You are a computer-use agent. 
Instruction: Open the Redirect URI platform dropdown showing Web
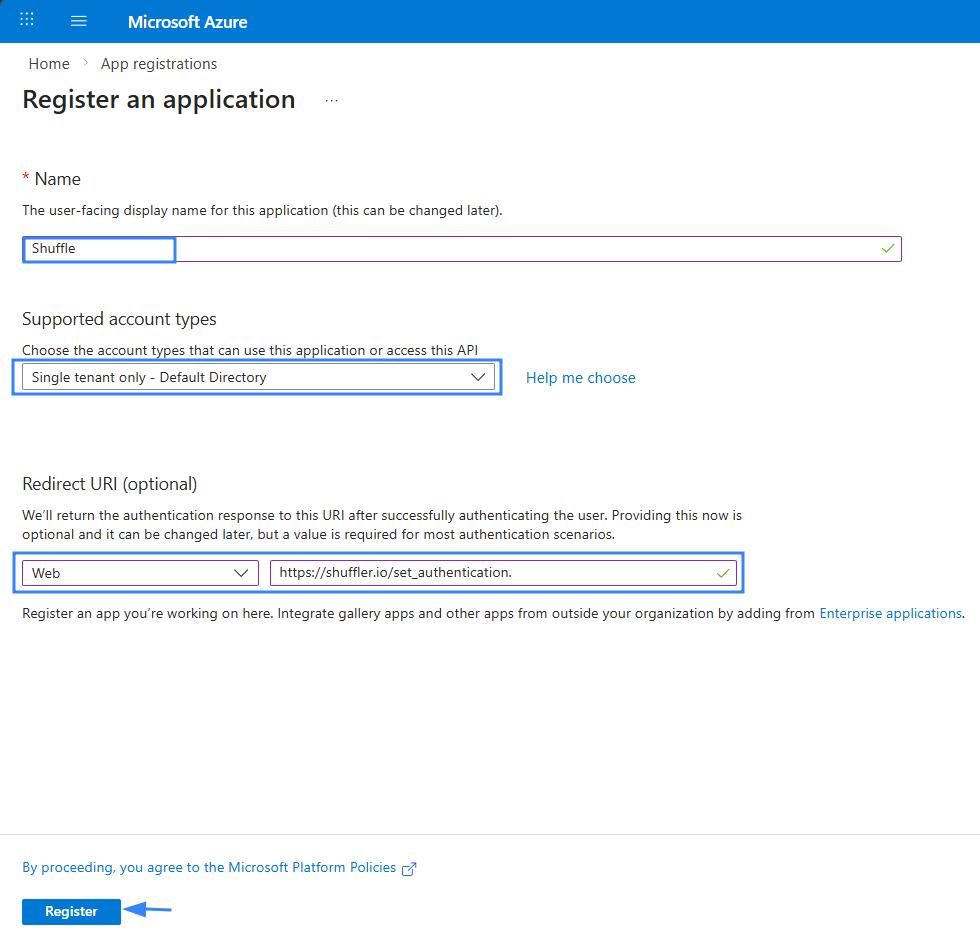[139, 572]
